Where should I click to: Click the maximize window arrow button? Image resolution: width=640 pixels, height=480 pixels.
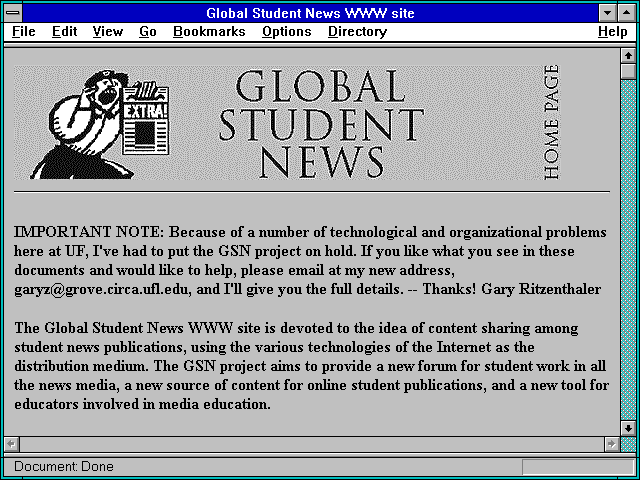627,13
